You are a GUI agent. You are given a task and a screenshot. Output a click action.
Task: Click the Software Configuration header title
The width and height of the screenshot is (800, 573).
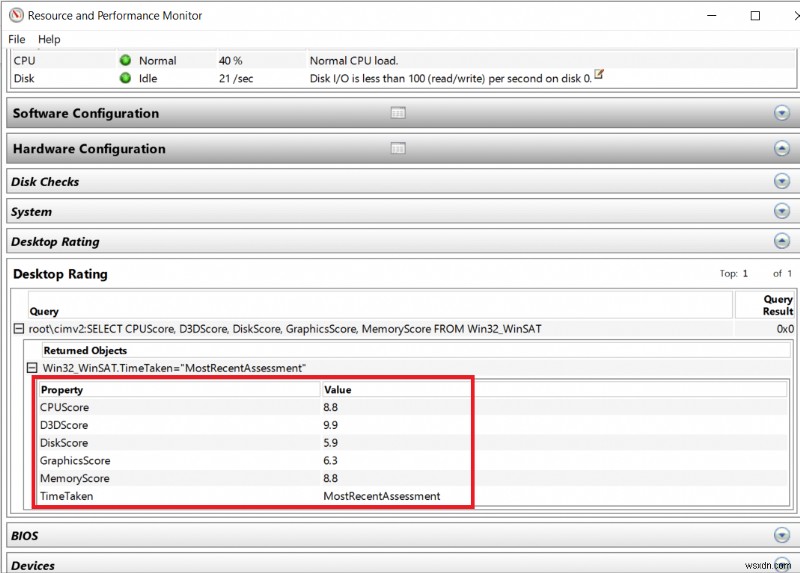tap(86, 113)
